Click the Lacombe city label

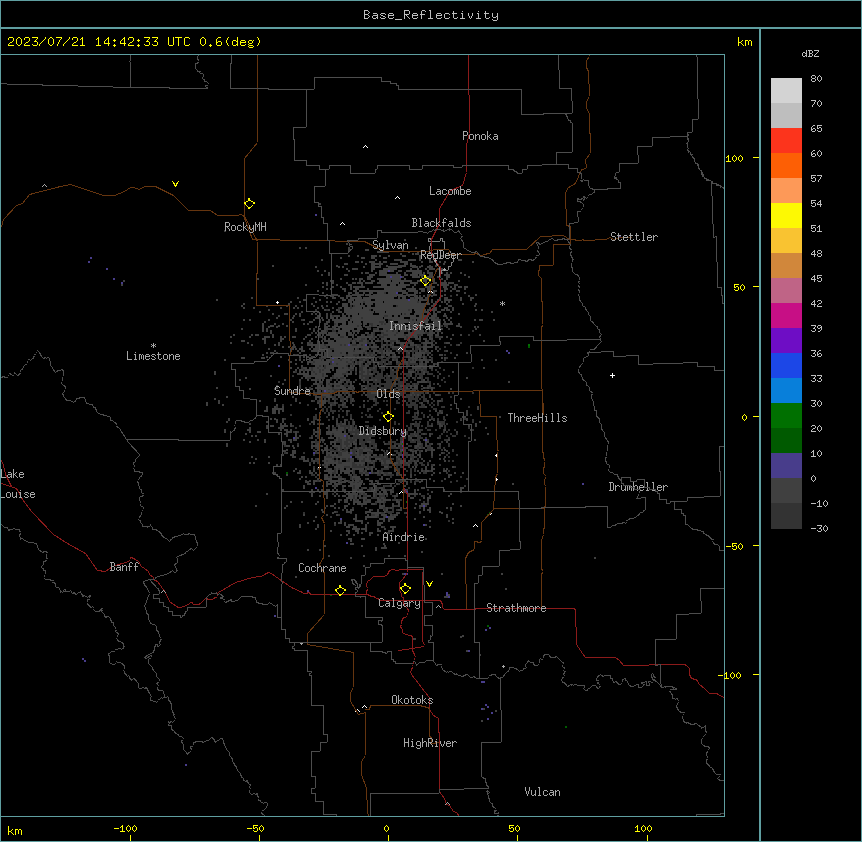pyautogui.click(x=450, y=191)
